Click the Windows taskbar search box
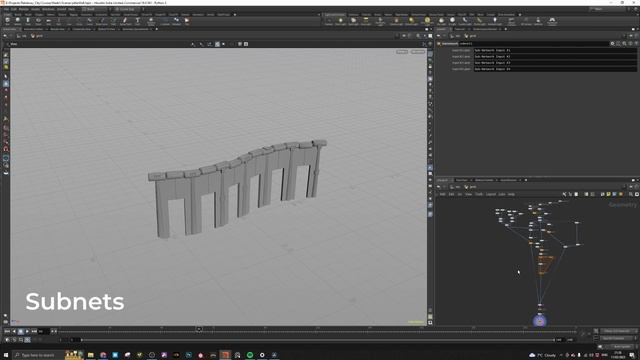Viewport: 640px width, 360px height. pos(38,355)
